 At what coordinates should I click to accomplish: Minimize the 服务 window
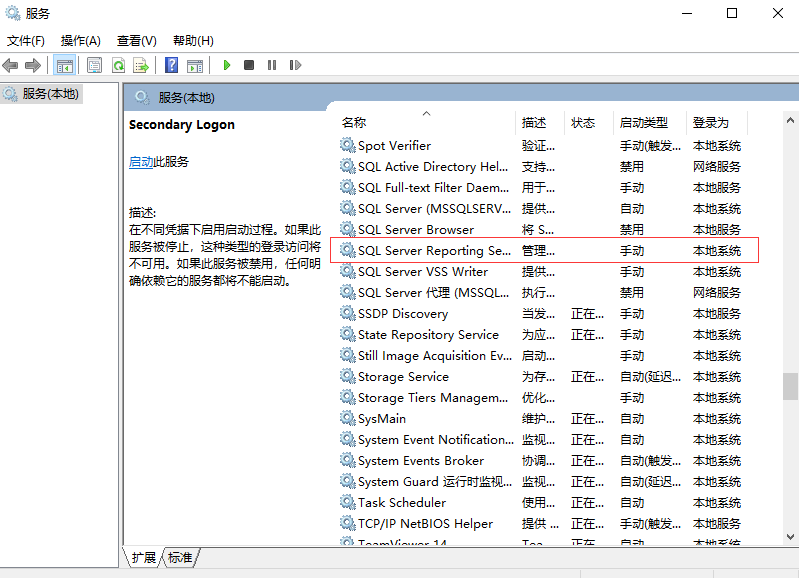(x=687, y=13)
